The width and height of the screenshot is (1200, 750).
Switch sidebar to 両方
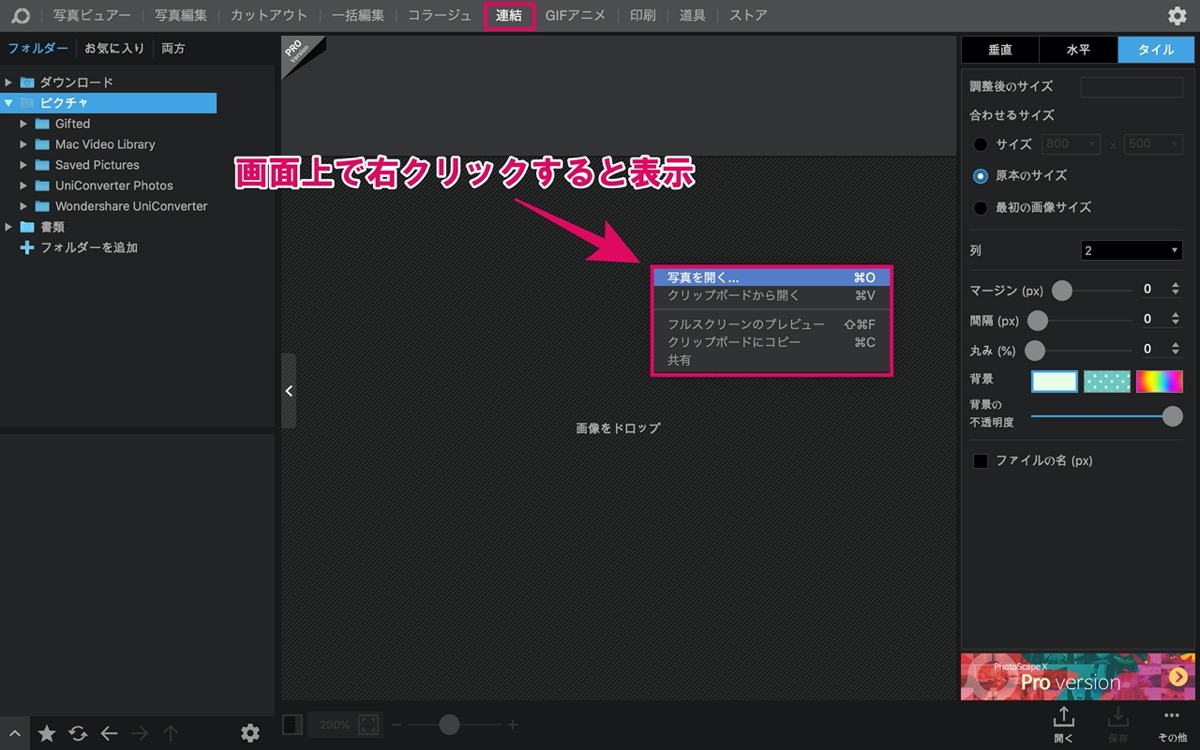(173, 48)
